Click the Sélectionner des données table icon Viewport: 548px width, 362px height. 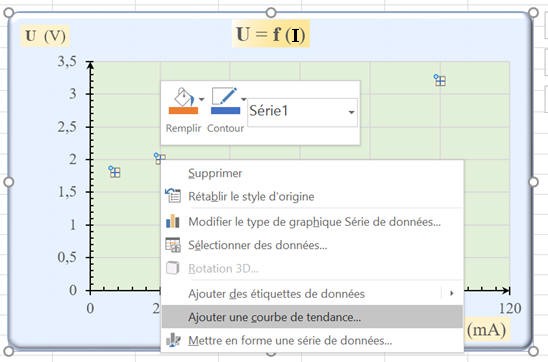pos(173,245)
